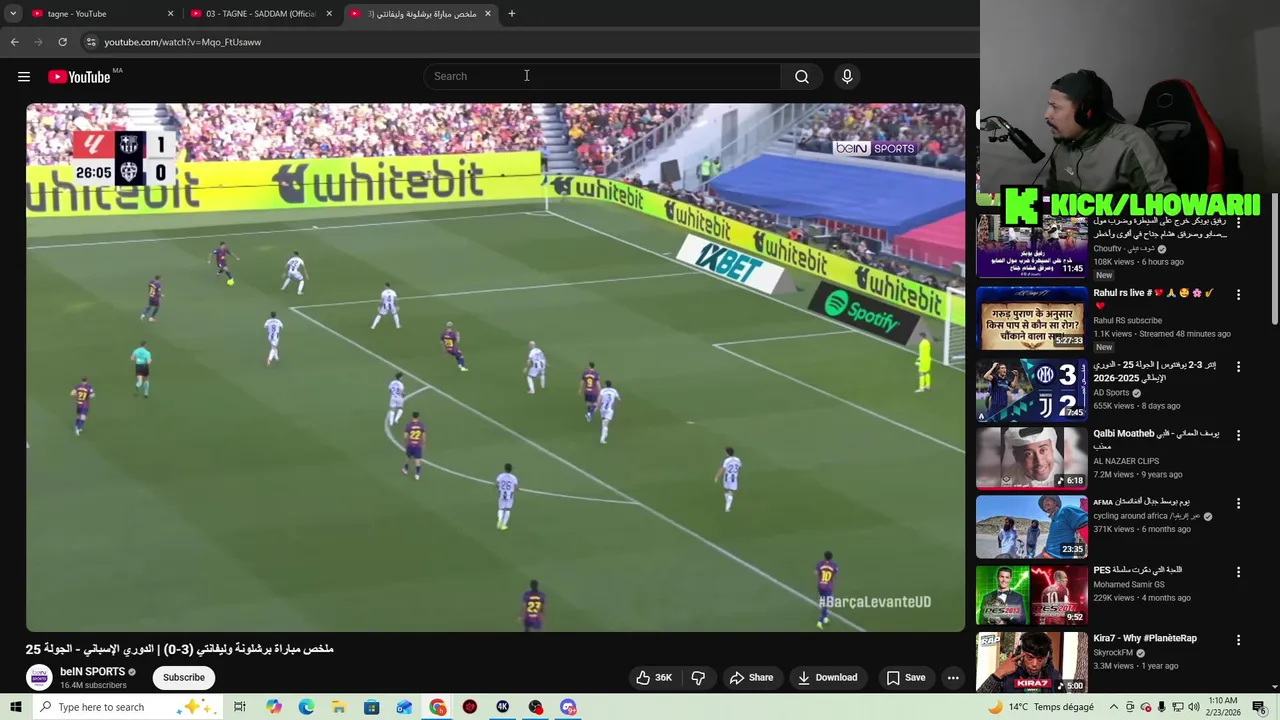The height and width of the screenshot is (720, 1280).
Task: Like the video with thumbs-up button
Action: click(x=654, y=678)
